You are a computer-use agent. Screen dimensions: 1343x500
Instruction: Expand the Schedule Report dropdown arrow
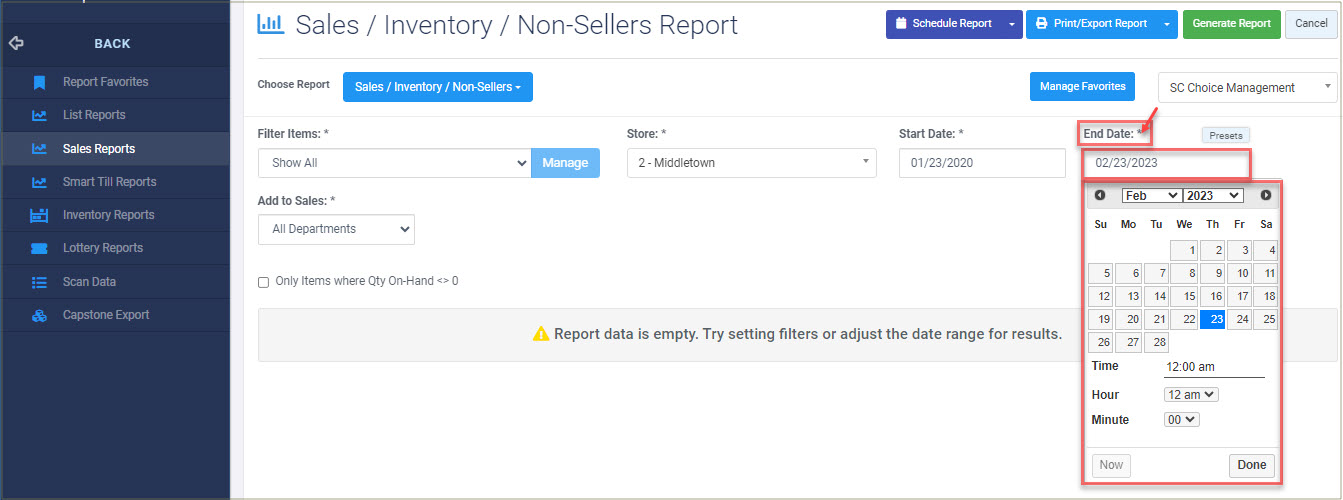(x=1012, y=24)
